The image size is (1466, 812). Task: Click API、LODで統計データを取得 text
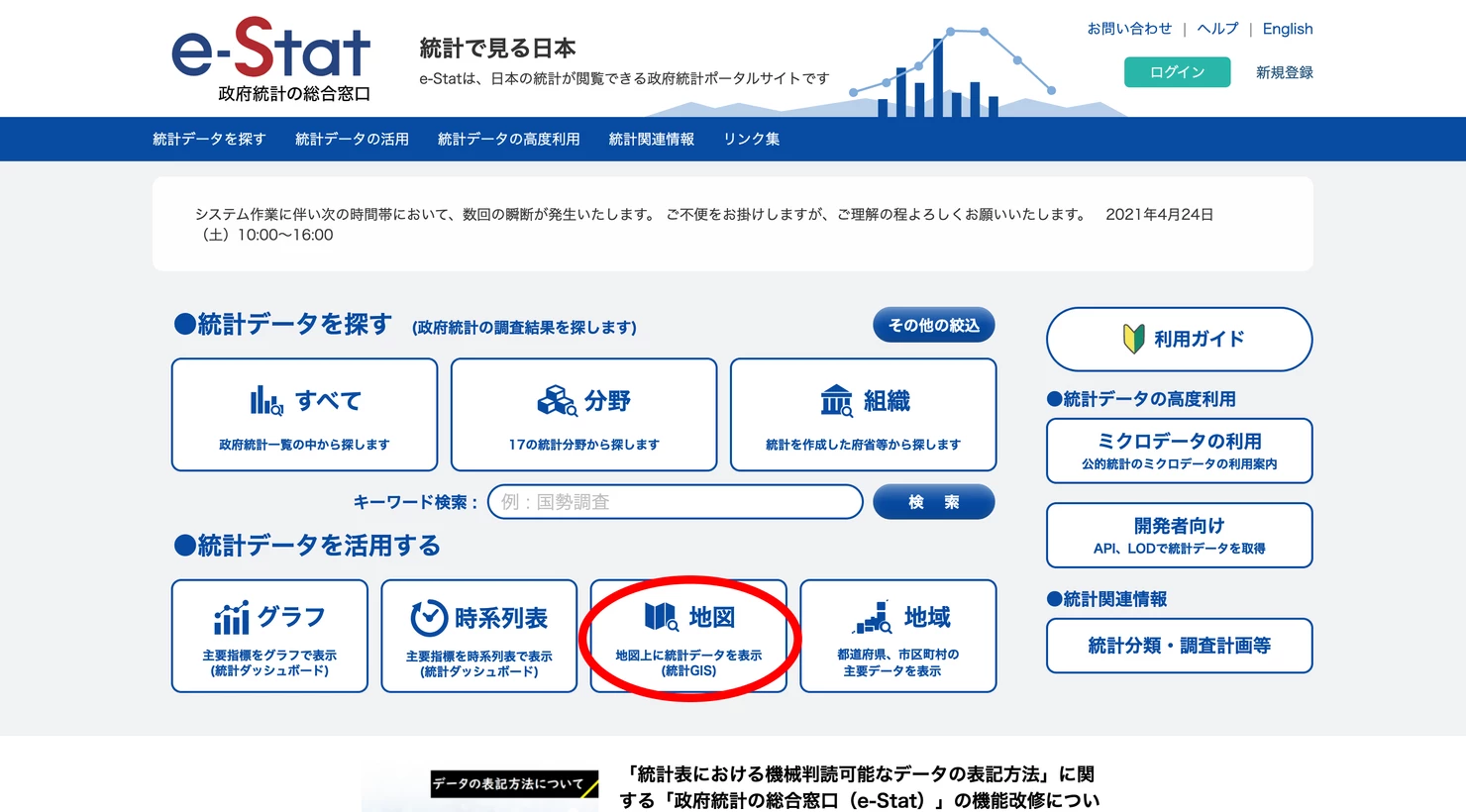(1180, 549)
